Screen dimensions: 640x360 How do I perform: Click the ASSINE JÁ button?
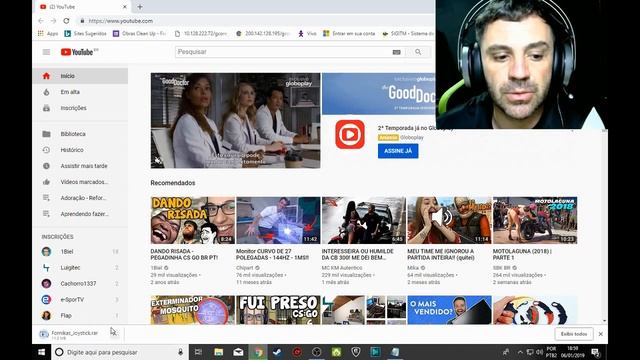click(x=398, y=151)
